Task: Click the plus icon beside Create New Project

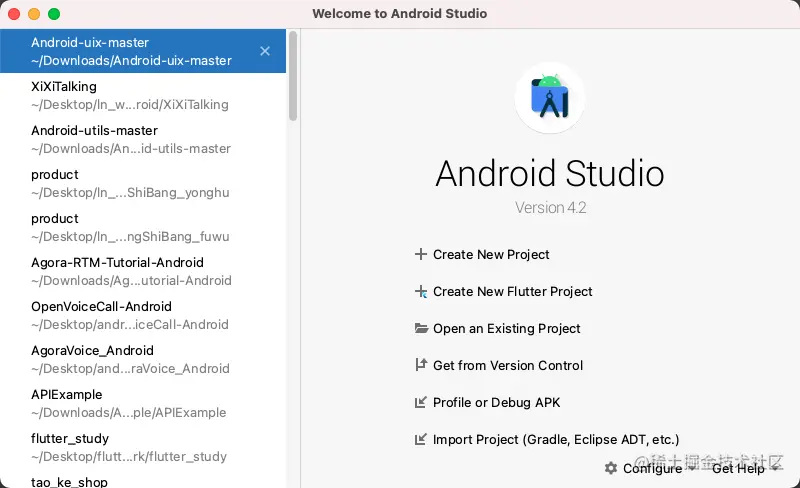Action: click(420, 254)
